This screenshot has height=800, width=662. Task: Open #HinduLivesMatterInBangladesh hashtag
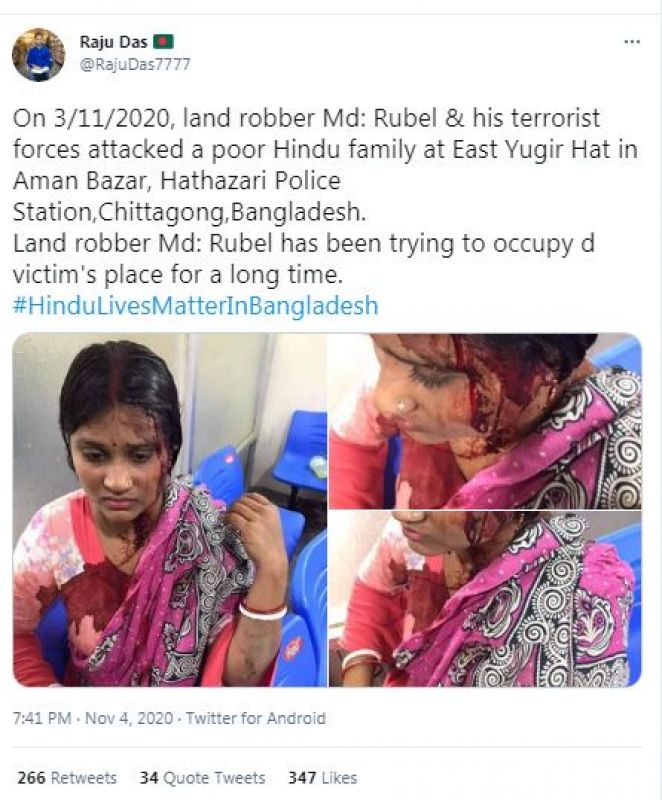[195, 306]
